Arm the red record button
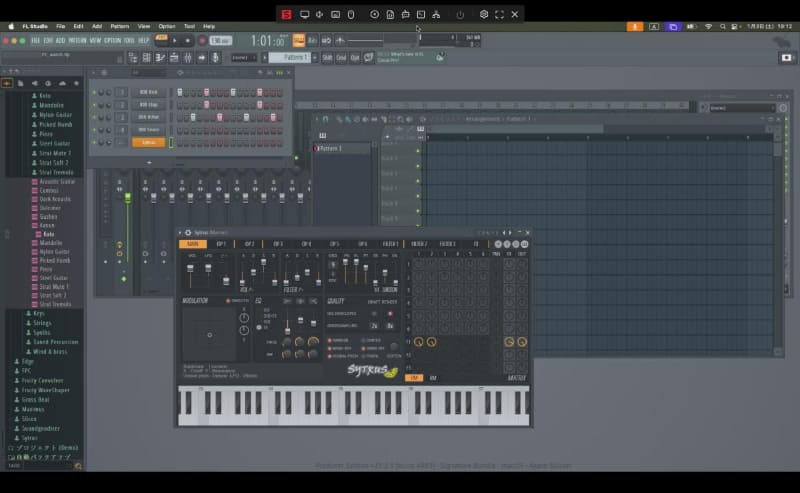 point(202,40)
